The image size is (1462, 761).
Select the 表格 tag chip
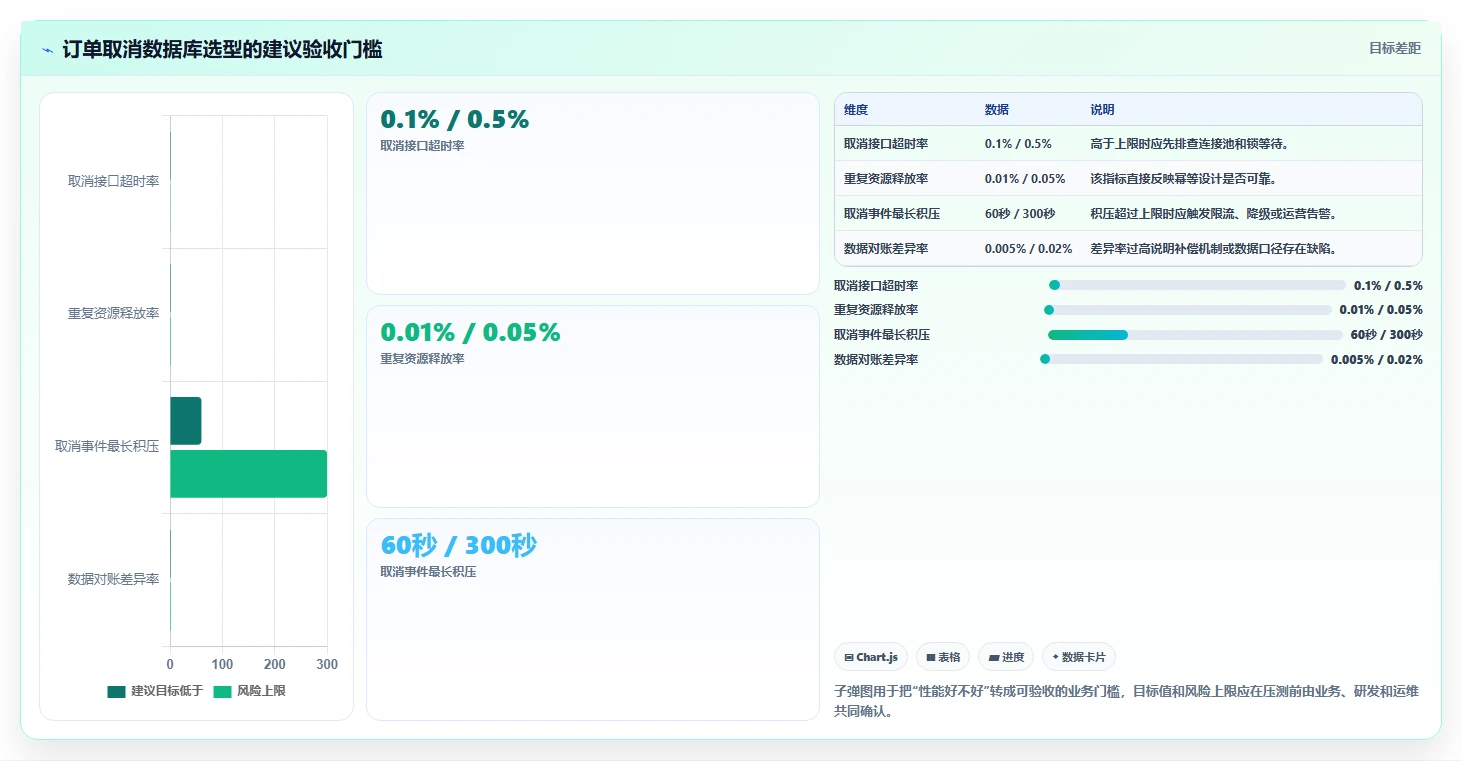(x=943, y=657)
